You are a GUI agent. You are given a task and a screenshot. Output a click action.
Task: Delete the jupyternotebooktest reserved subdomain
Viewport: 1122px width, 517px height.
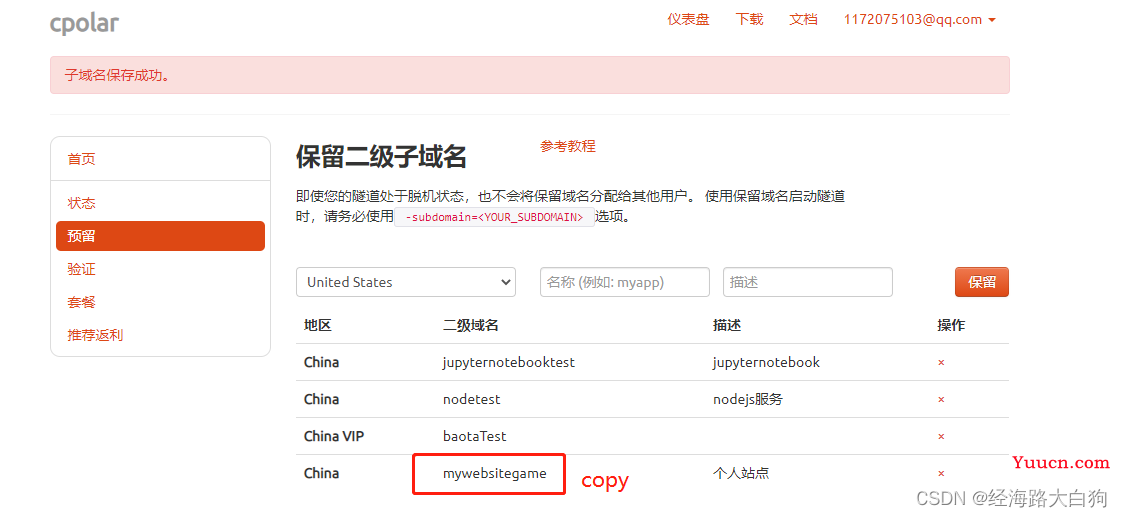point(941,363)
